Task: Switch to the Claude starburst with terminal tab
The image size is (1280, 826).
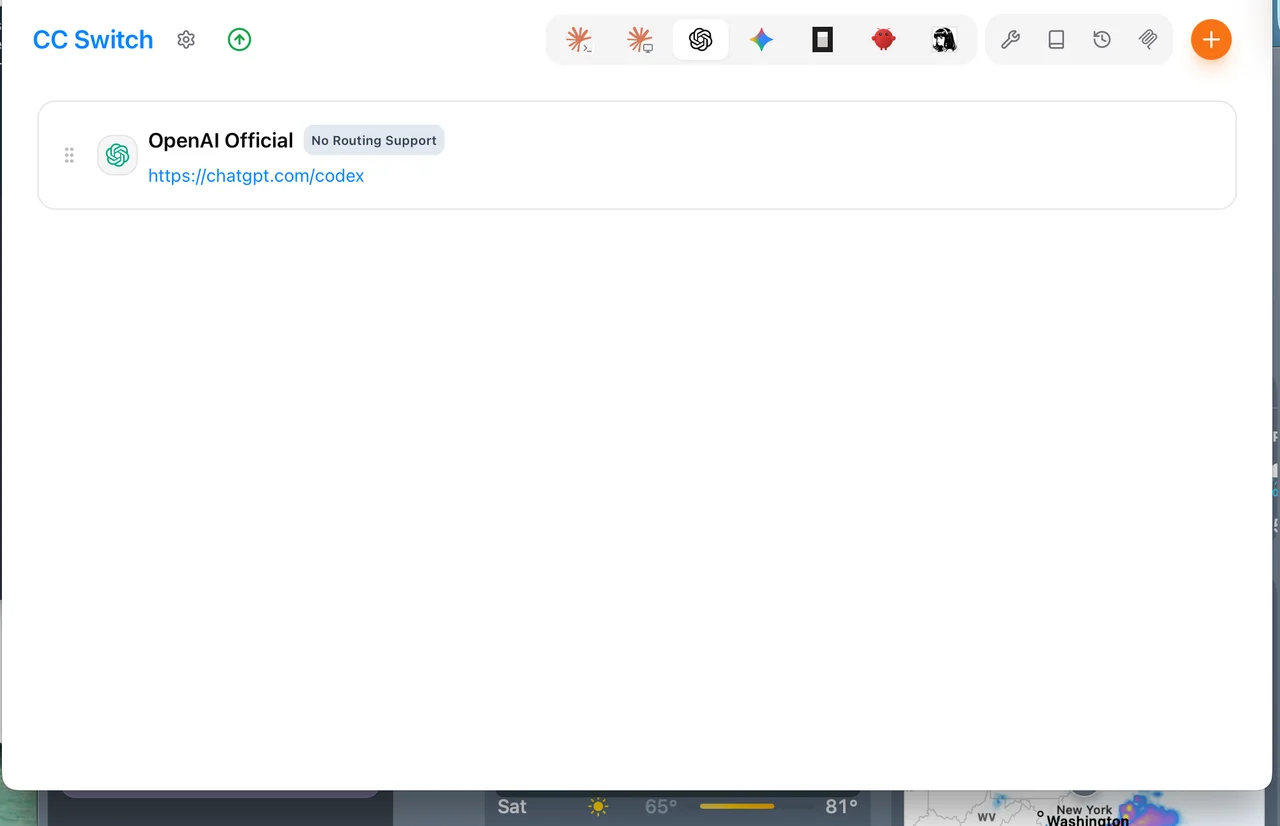Action: 579,40
